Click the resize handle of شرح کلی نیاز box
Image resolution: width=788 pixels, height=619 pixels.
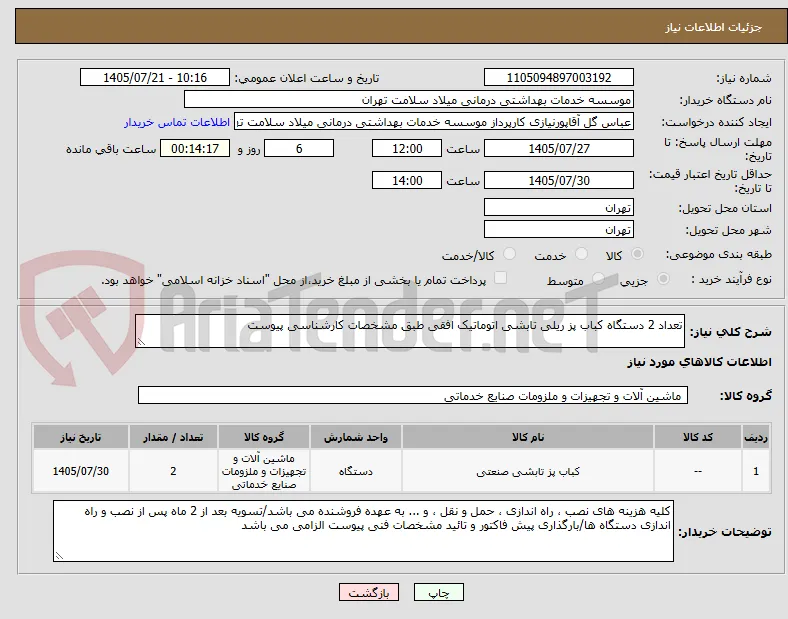coord(141,342)
